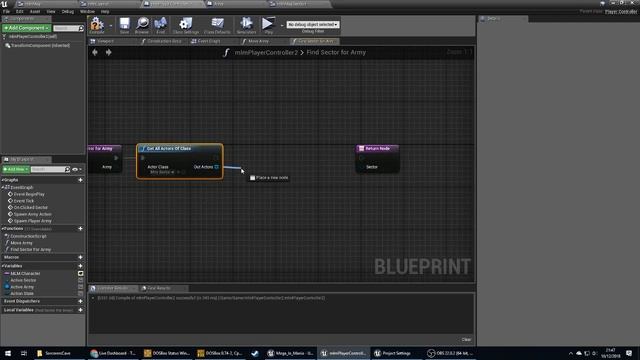Click search icon in My Blueprint panel
640x360 pixels.
point(67,169)
